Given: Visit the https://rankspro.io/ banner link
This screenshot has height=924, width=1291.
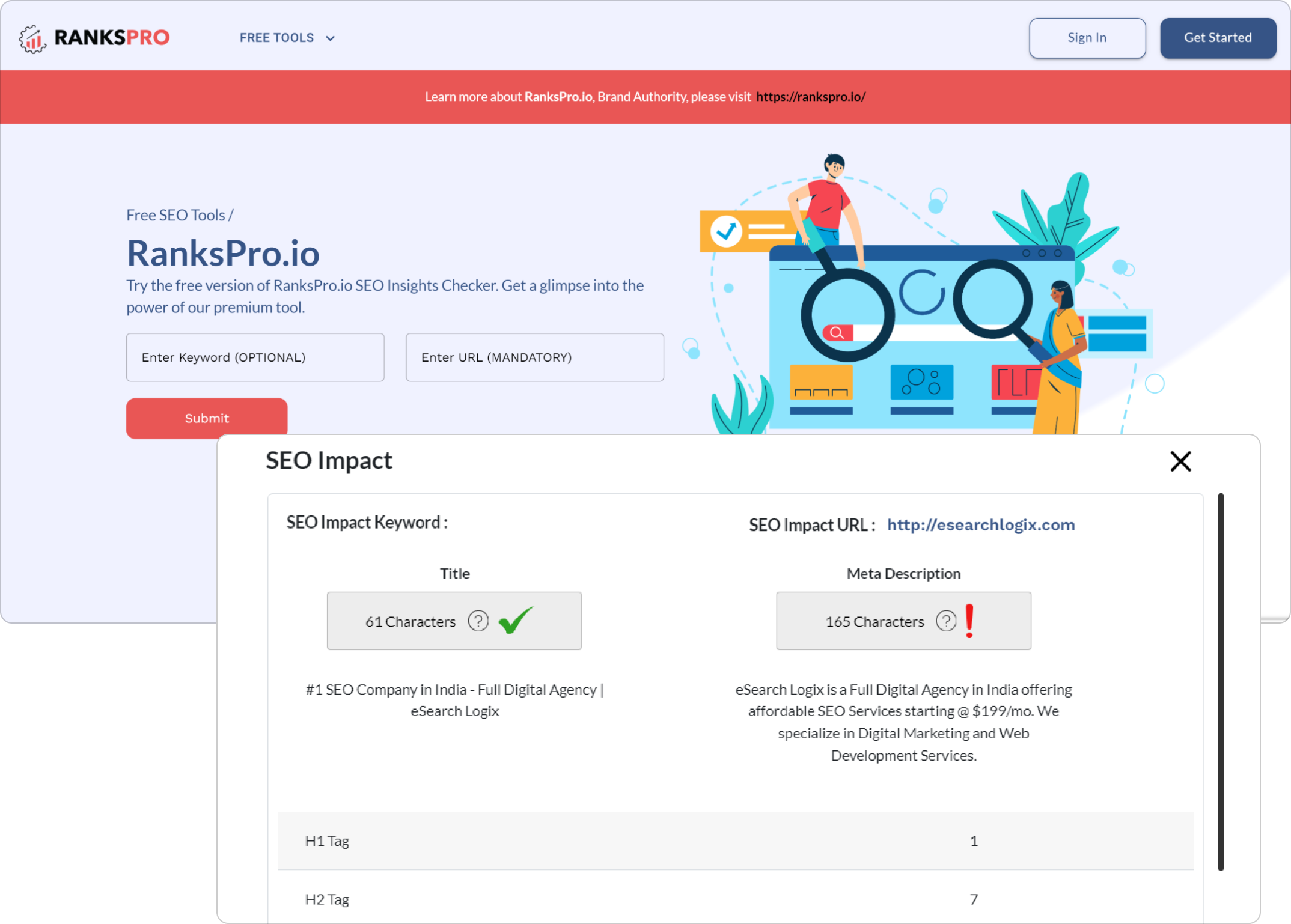Looking at the screenshot, I should 811,96.
